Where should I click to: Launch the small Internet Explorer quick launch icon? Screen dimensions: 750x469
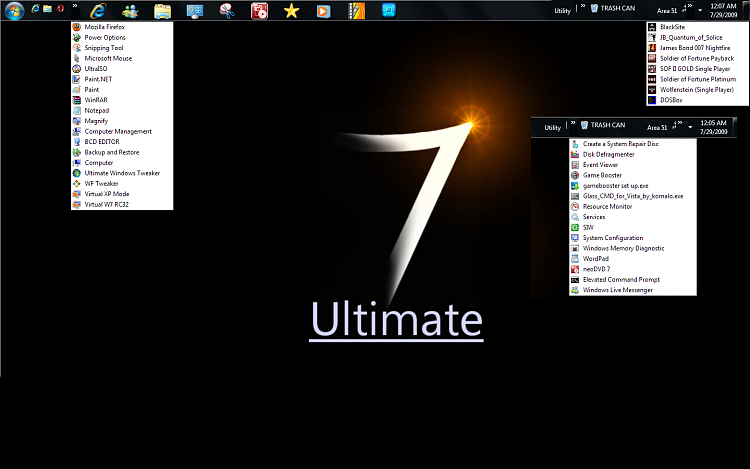[35, 9]
